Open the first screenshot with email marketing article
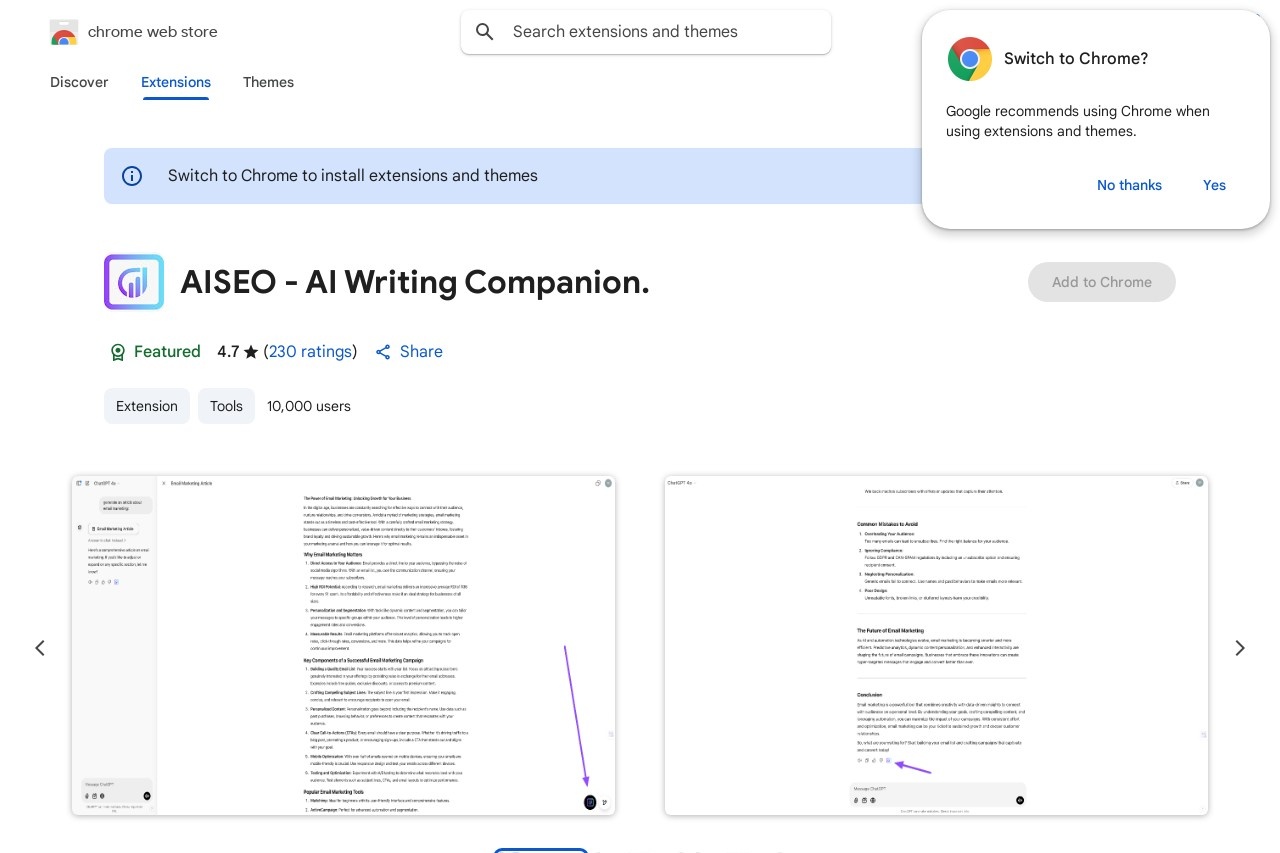 (343, 645)
